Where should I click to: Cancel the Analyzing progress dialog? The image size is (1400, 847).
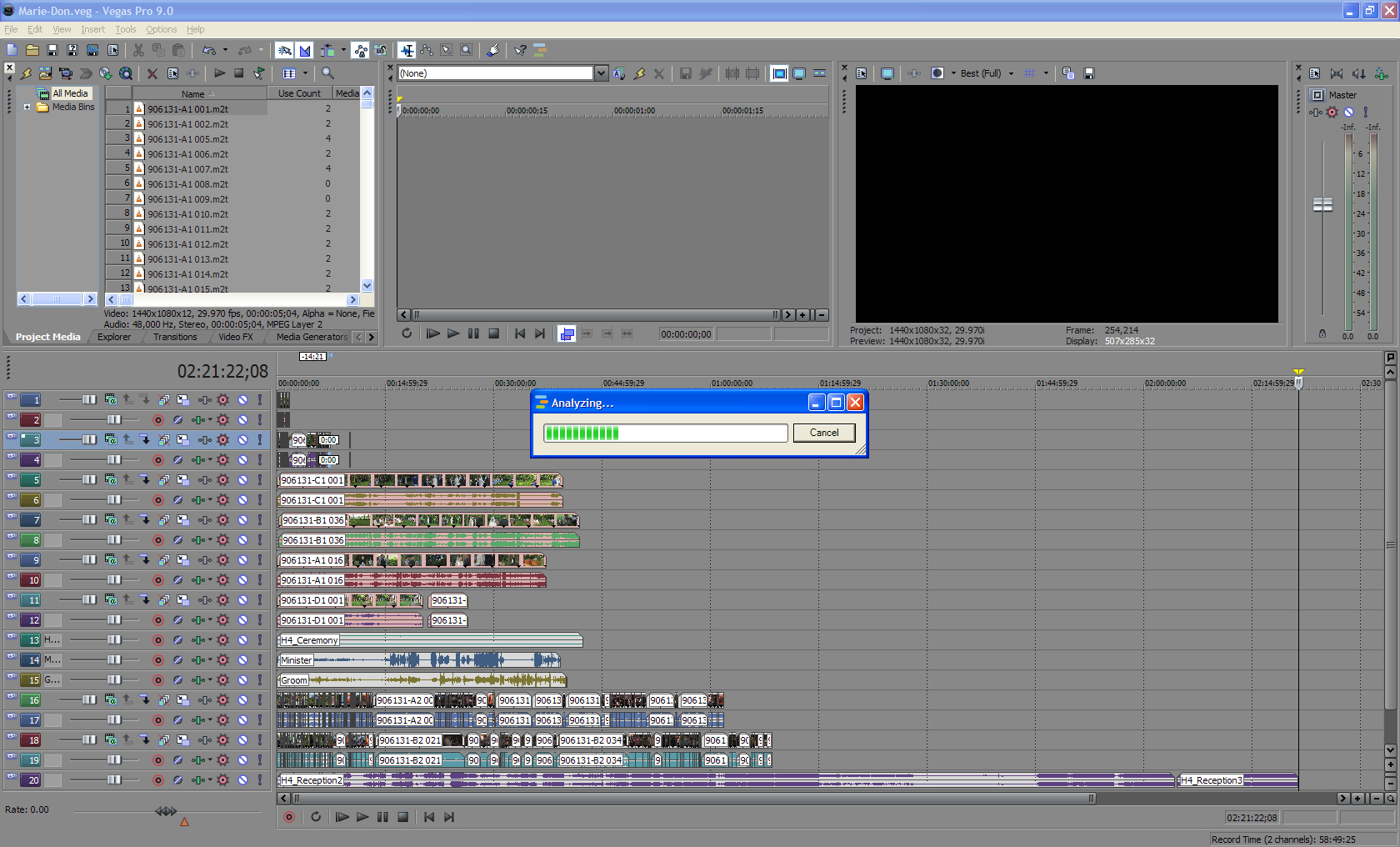coord(823,433)
